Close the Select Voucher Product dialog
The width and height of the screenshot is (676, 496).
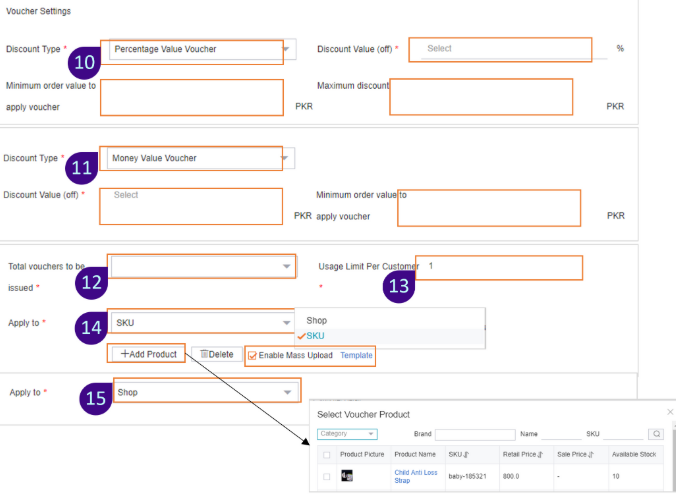pos(670,412)
